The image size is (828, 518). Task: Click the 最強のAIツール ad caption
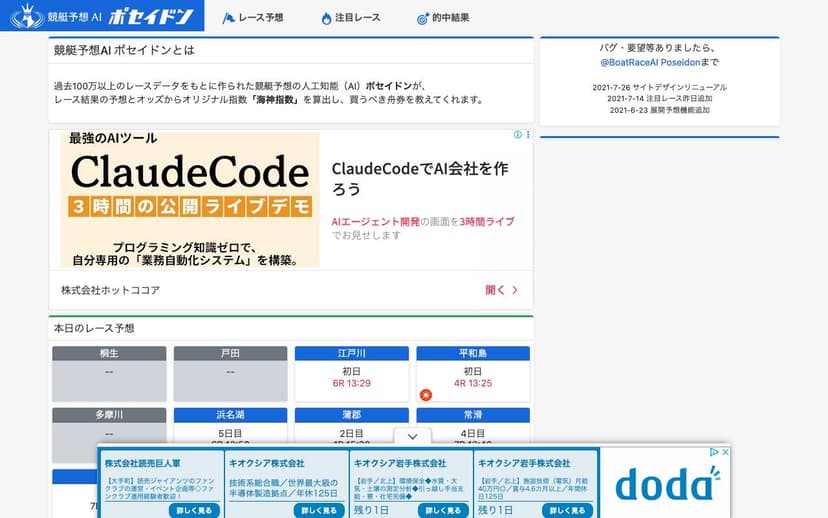tap(113, 138)
